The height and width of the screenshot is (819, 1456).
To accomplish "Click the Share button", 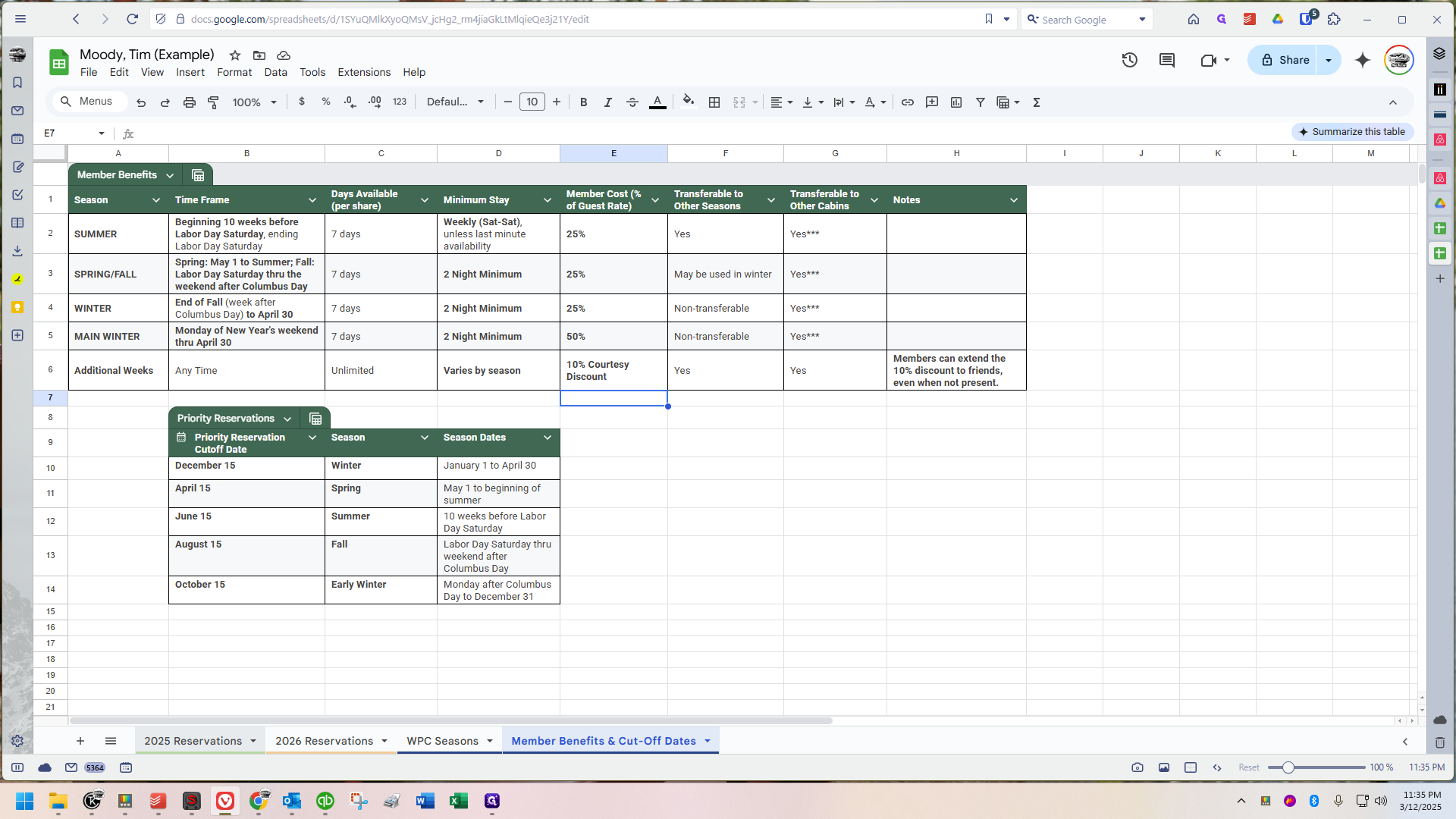I will [1285, 60].
